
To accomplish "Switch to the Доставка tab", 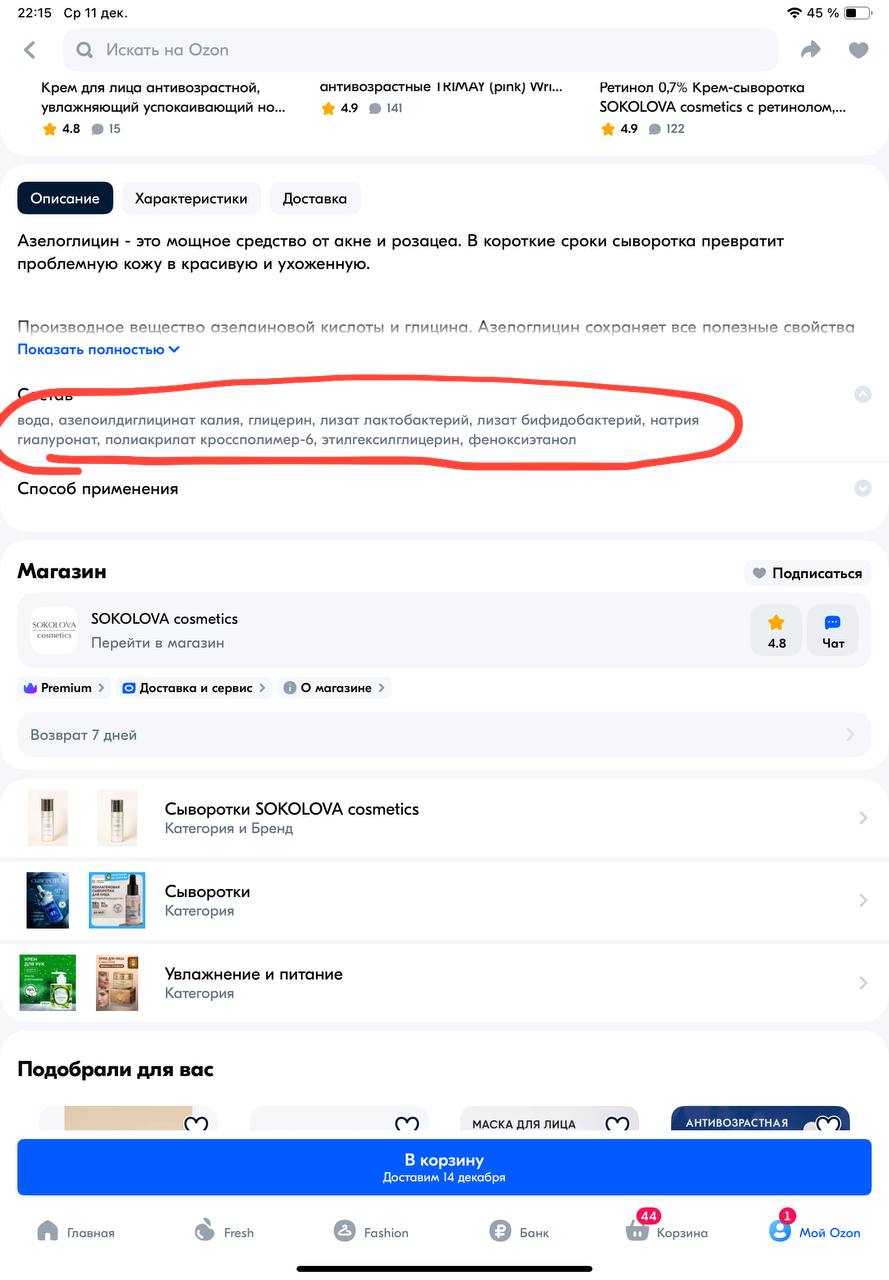I will point(315,198).
